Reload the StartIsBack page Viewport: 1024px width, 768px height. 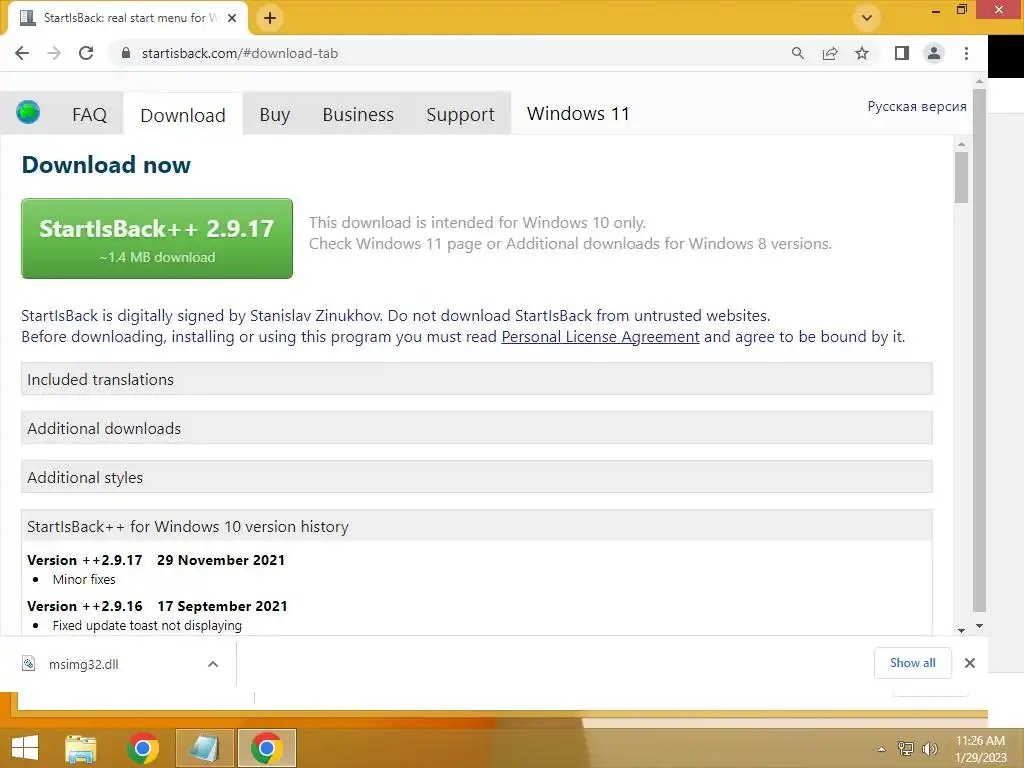pos(86,54)
